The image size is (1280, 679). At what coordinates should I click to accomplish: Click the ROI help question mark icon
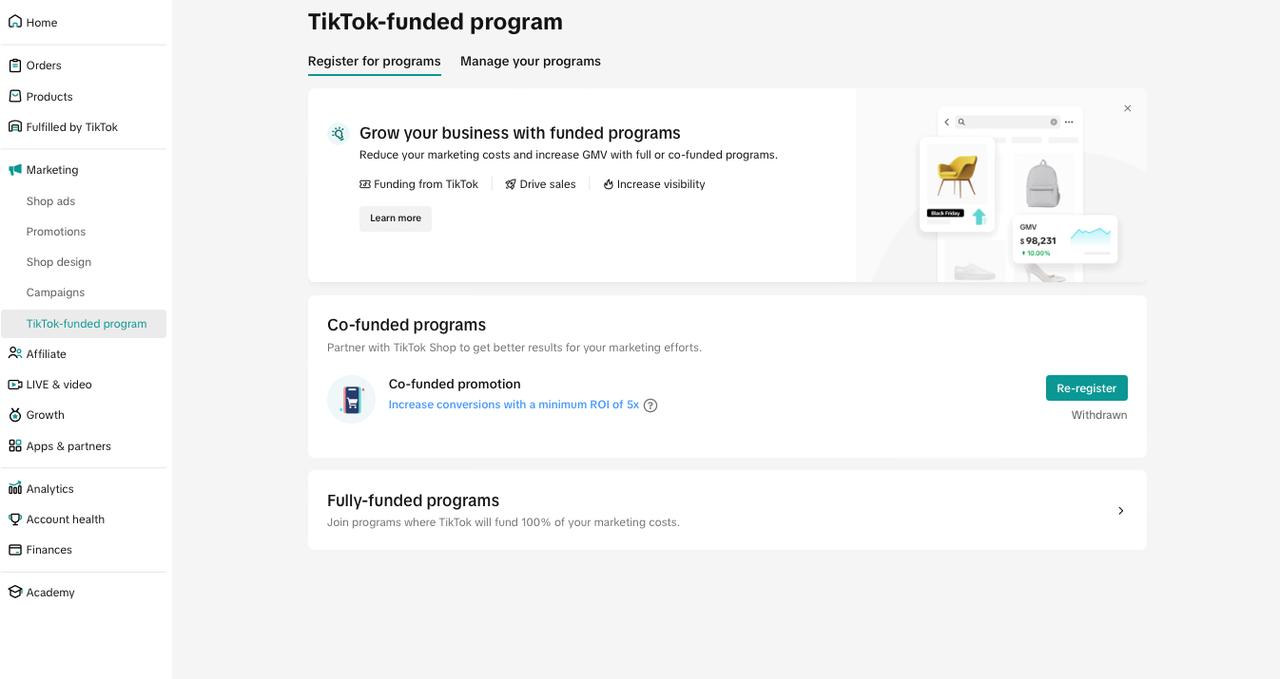(651, 405)
